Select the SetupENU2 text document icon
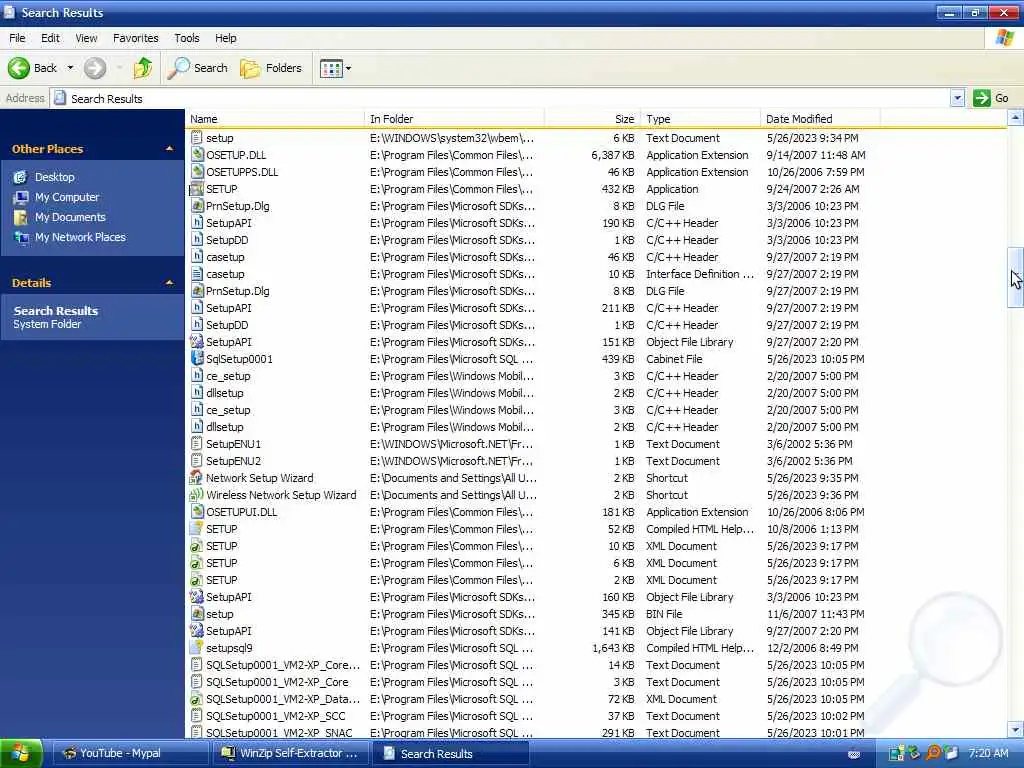 coord(197,460)
